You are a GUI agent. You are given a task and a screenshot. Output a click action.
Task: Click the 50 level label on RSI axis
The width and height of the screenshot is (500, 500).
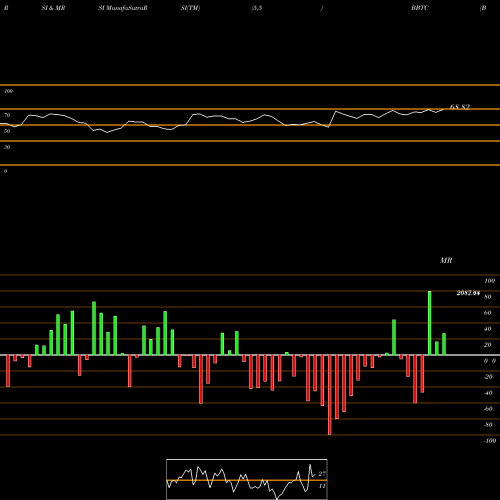coord(7,131)
